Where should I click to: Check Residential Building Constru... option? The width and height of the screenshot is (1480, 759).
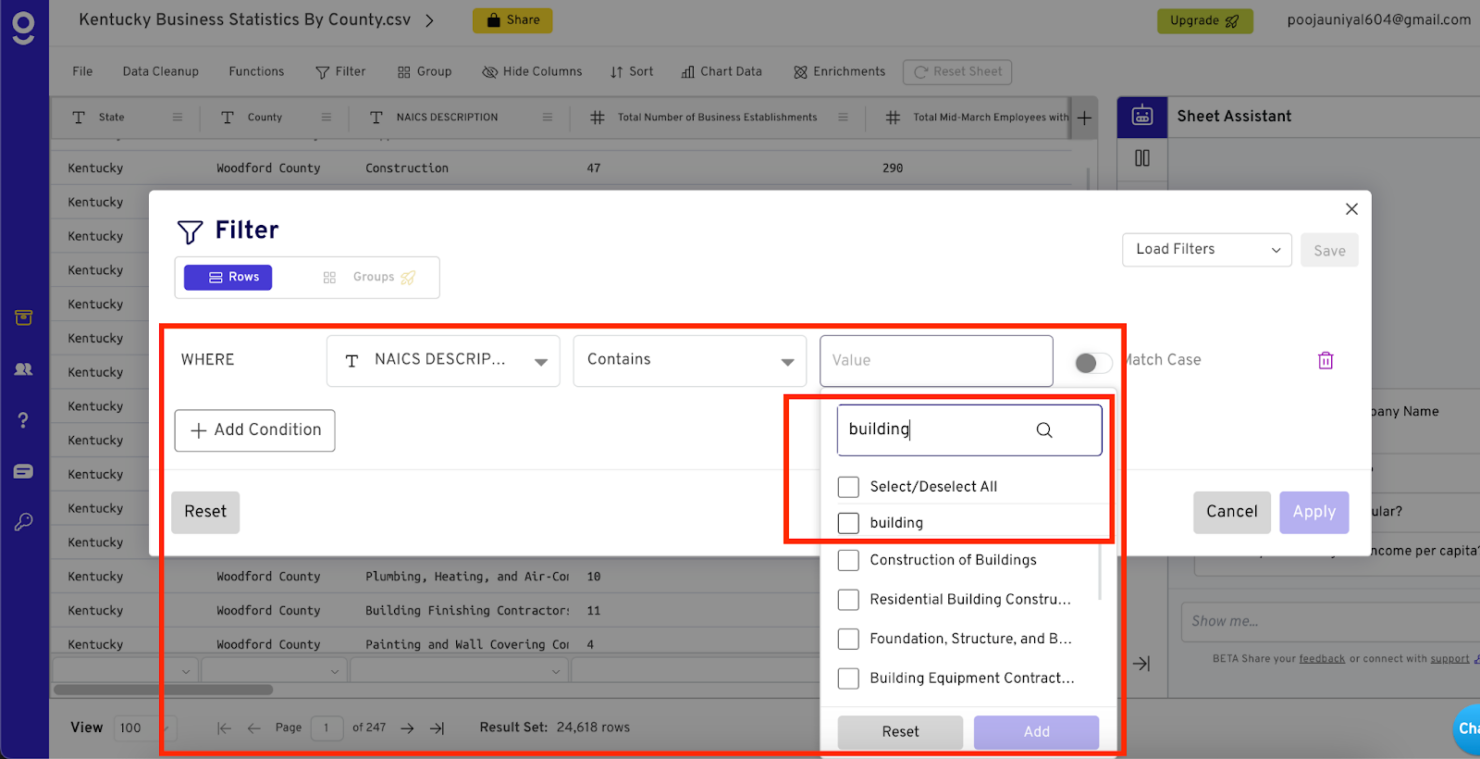click(848, 600)
